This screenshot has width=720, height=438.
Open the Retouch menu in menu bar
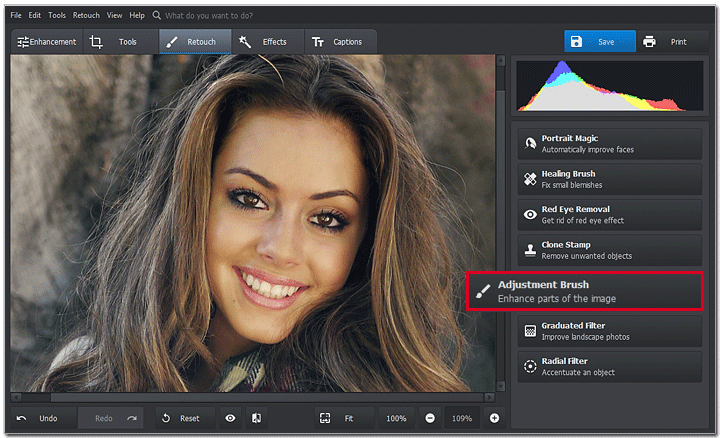coord(86,15)
